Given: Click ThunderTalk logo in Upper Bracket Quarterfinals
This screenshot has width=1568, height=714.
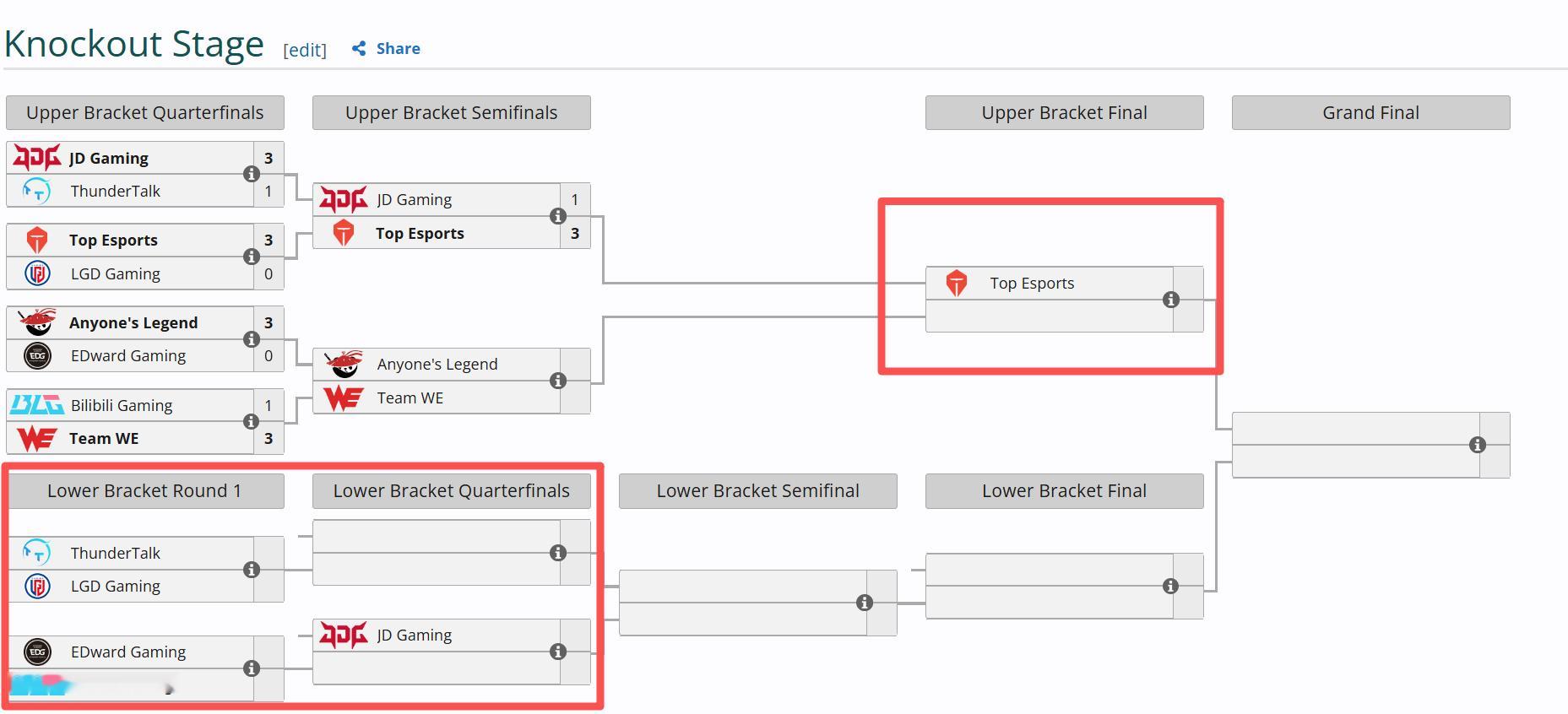Looking at the screenshot, I should coord(37,191).
